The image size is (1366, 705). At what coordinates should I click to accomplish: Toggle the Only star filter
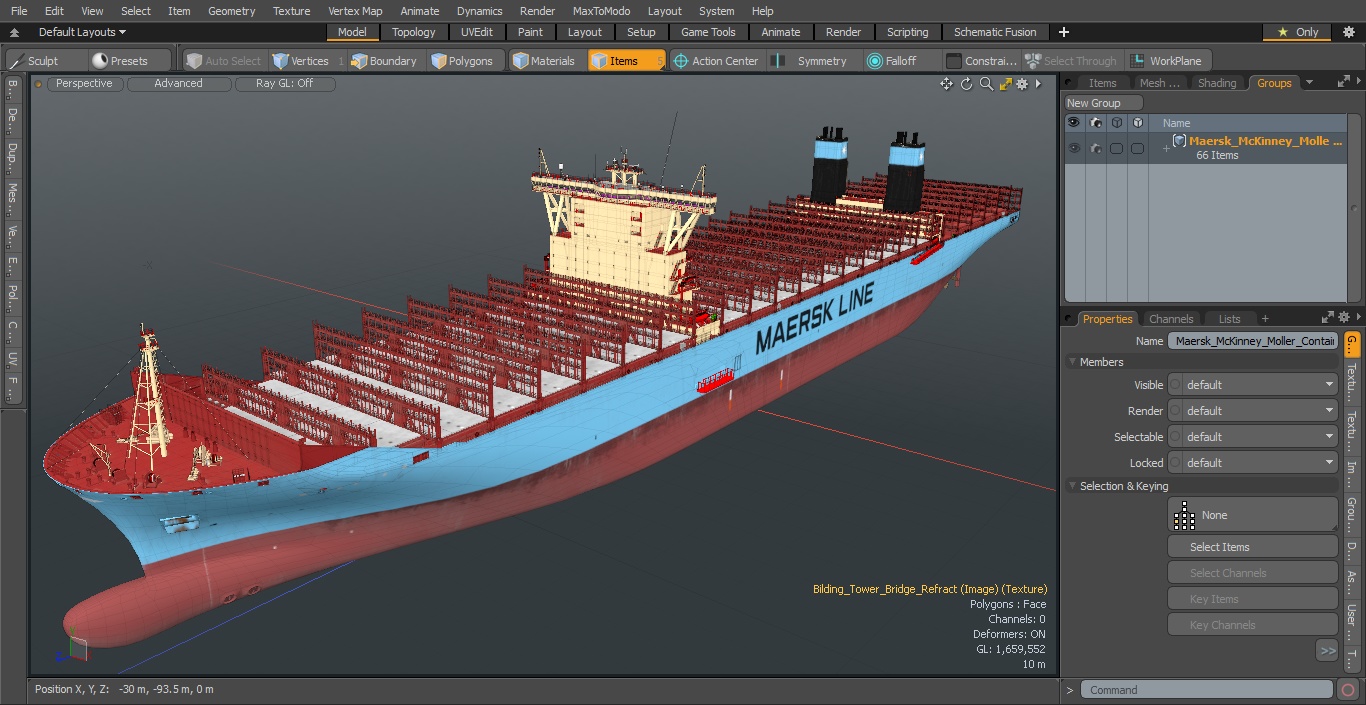(1298, 32)
